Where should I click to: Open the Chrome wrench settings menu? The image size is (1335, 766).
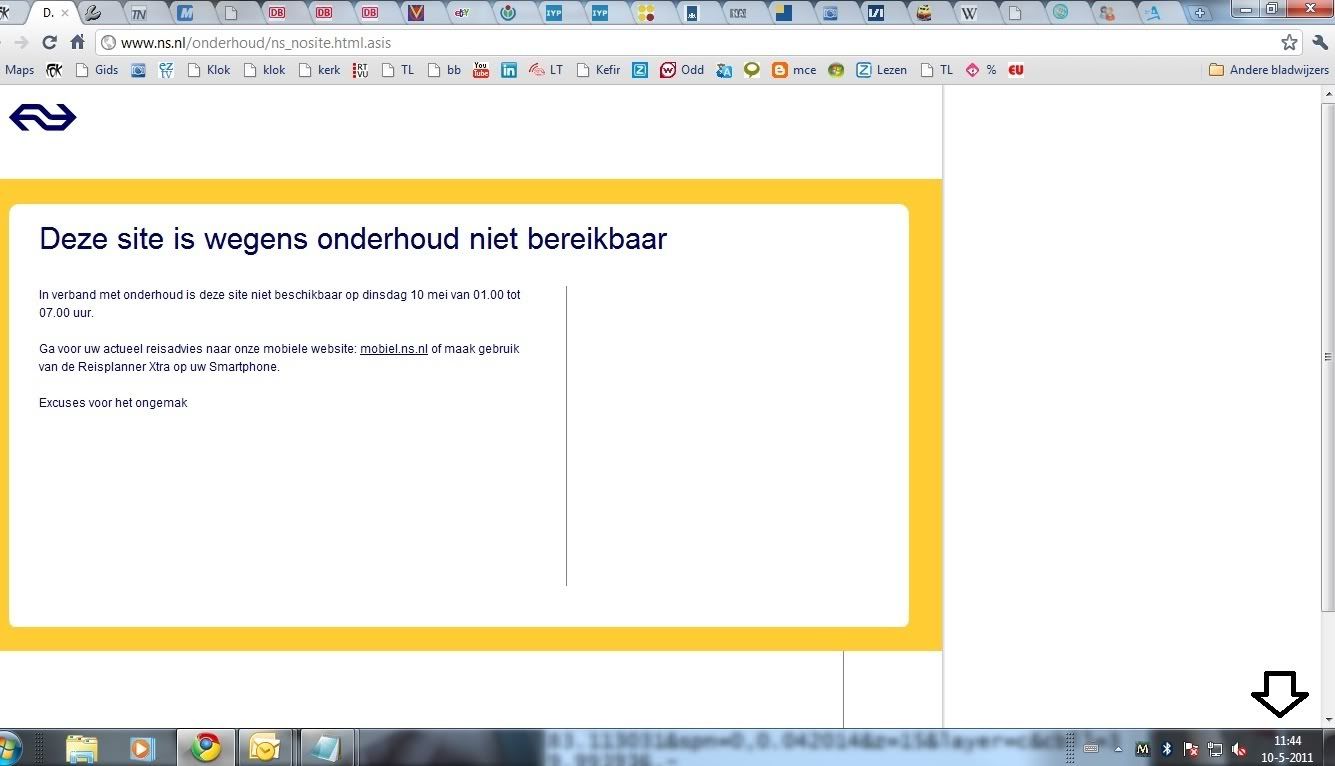[x=1319, y=43]
